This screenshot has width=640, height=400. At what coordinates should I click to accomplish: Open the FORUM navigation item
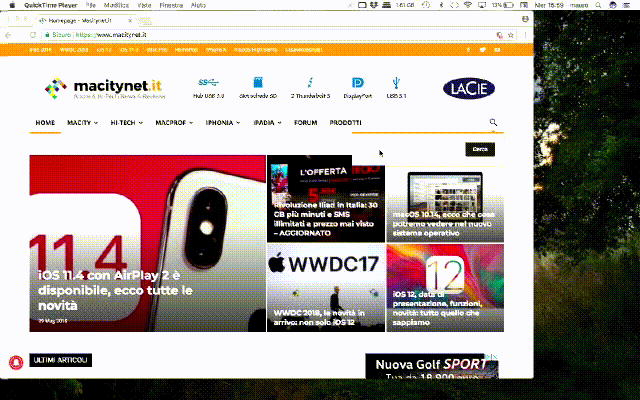[x=305, y=122]
